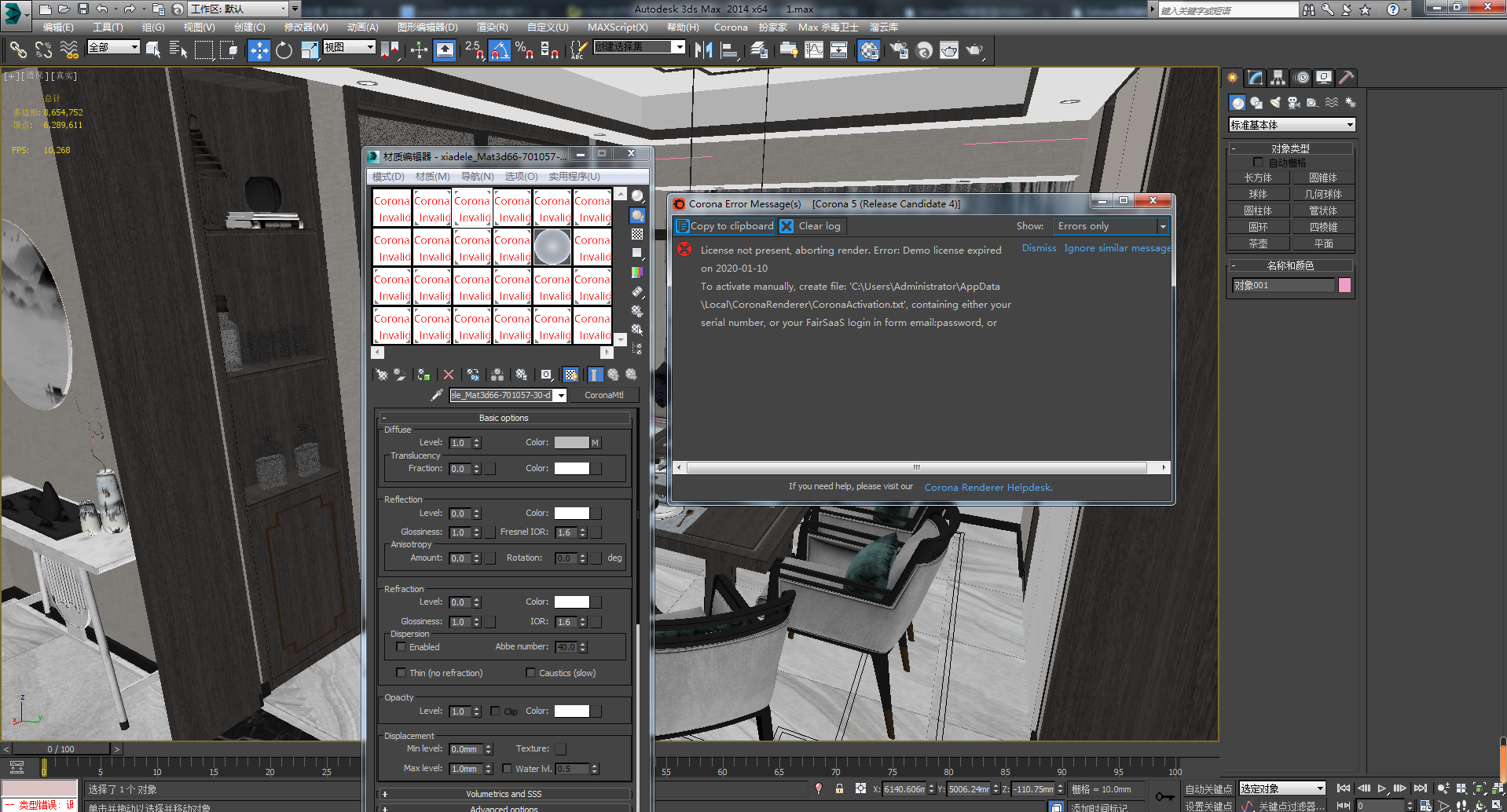Click the Dismiss link

click(x=1039, y=248)
